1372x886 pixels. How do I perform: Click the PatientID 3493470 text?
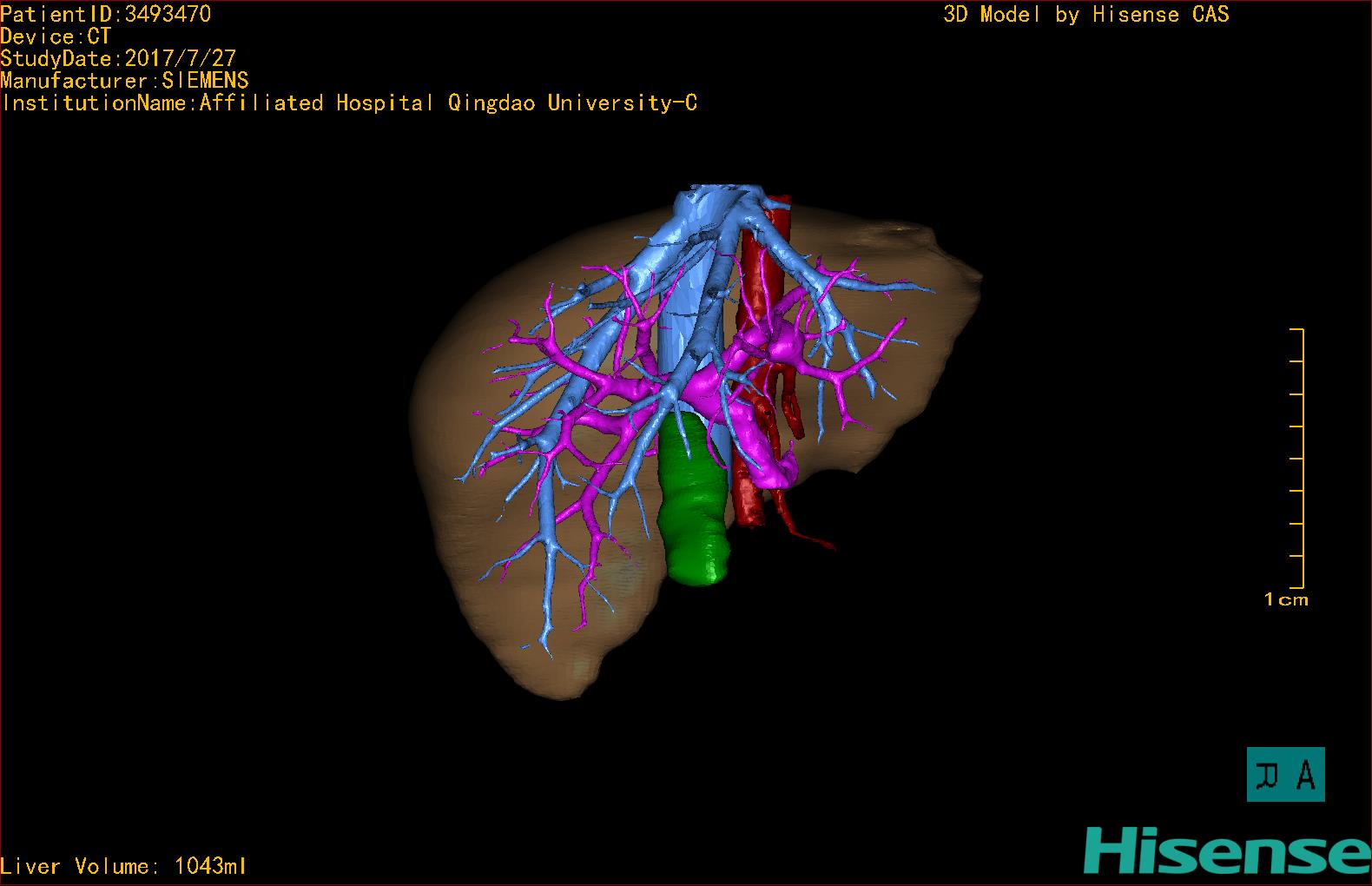point(105,14)
